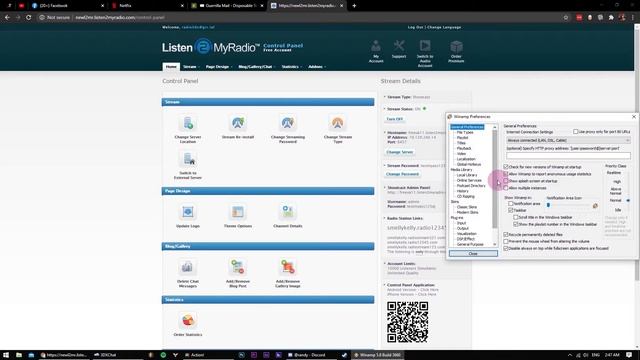
Task: Expand the Addons nav menu
Action: pos(317,67)
